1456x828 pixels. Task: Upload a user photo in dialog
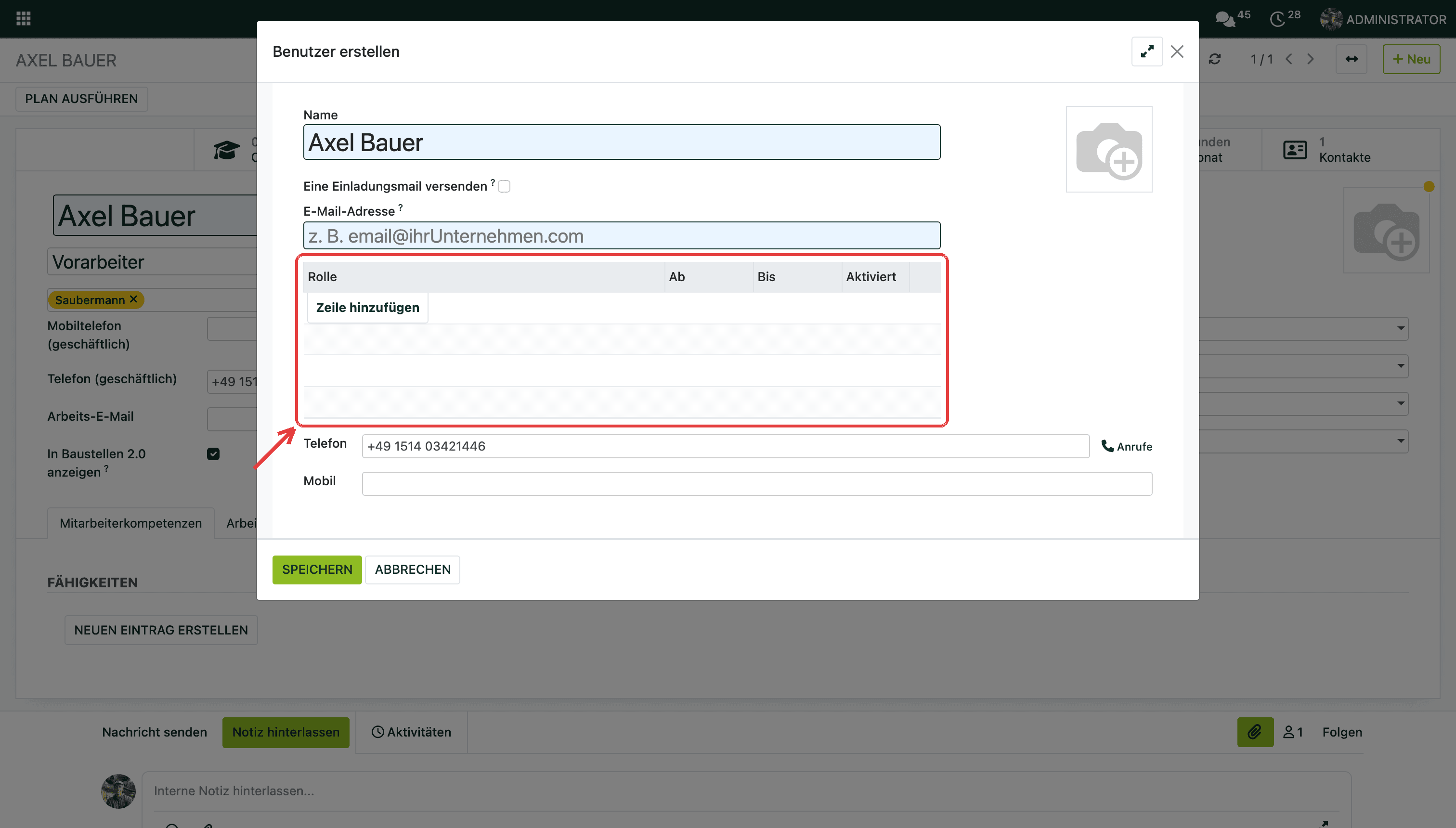1108,150
